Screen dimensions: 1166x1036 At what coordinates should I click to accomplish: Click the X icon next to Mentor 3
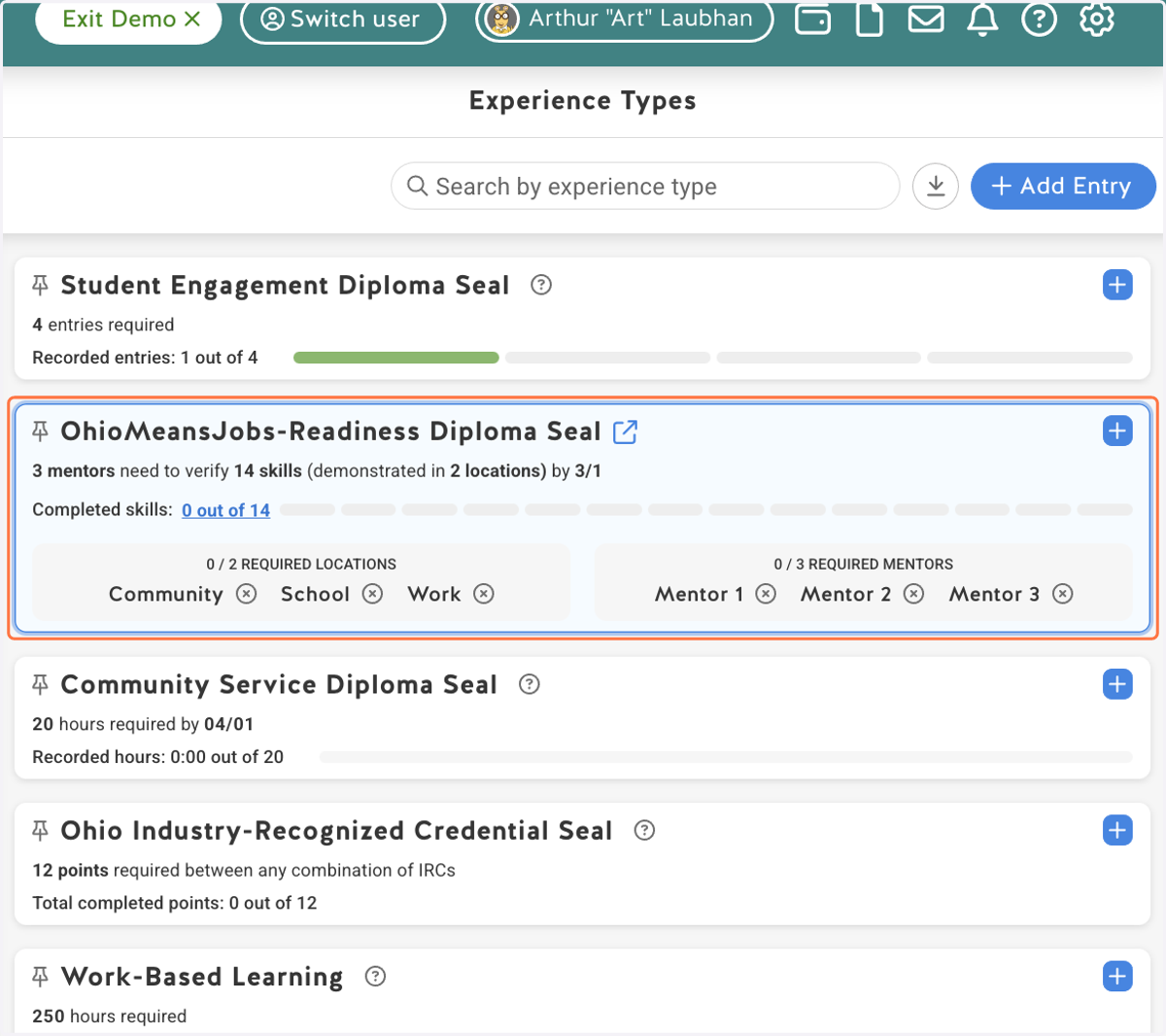(x=1063, y=594)
